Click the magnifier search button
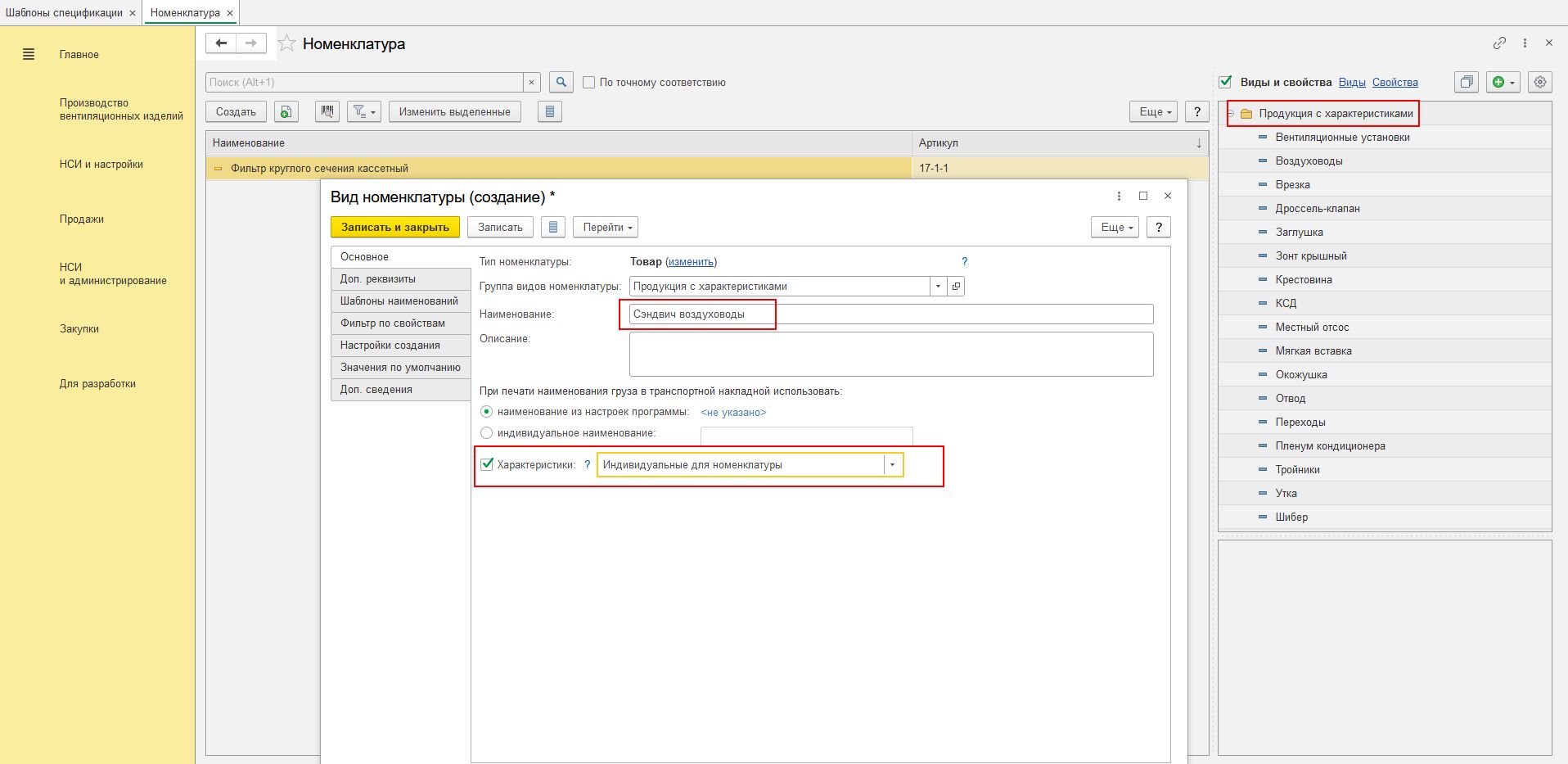Image resolution: width=1568 pixels, height=764 pixels. point(561,82)
